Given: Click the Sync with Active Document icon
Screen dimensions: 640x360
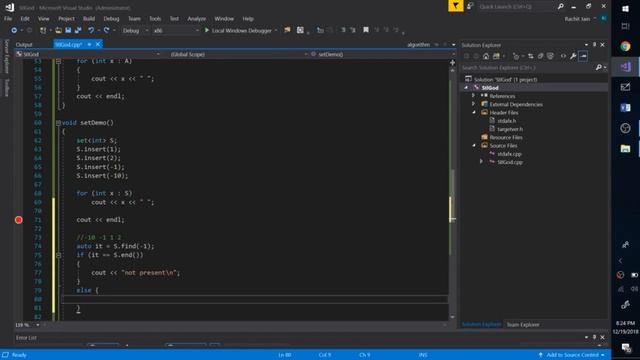Looking at the screenshot, I should coord(530,56).
